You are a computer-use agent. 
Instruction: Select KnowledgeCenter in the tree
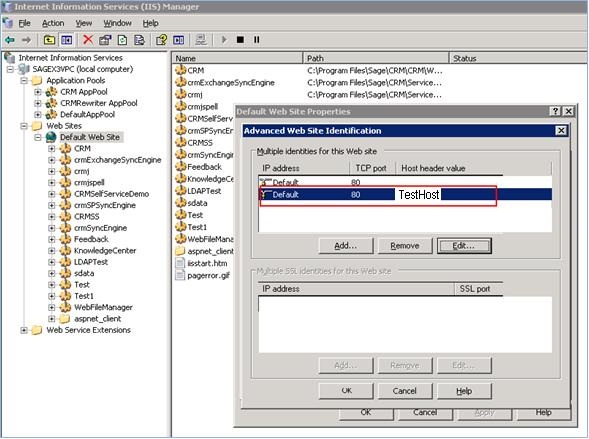pos(105,250)
